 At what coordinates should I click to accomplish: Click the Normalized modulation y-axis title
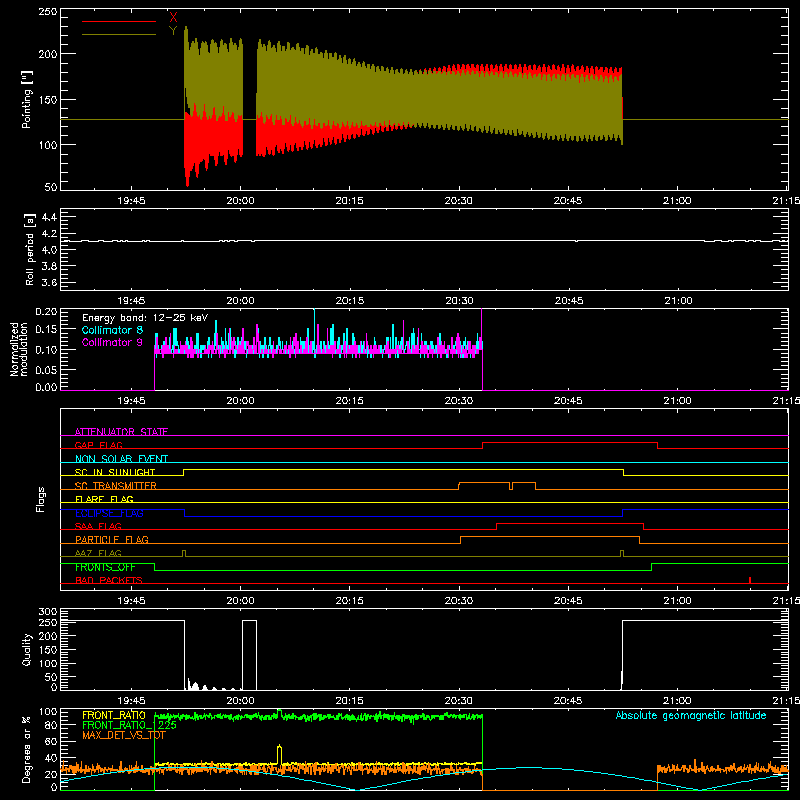[x=19, y=349]
